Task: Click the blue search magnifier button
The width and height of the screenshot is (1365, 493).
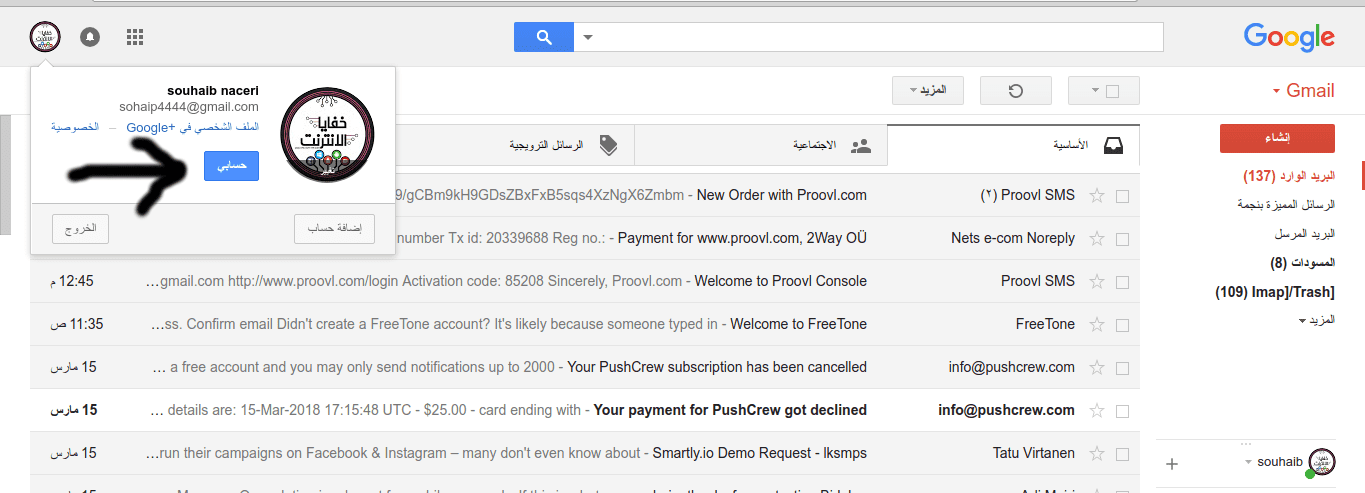Action: [543, 37]
